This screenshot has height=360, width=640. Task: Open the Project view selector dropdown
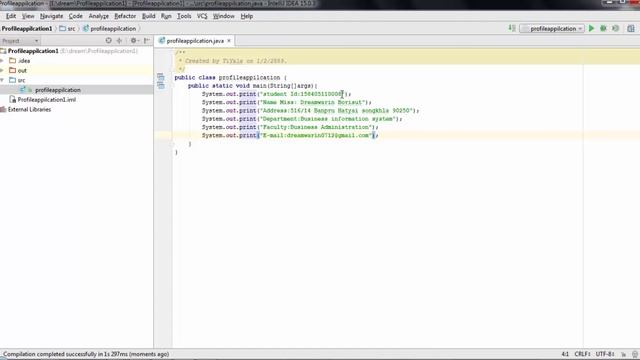pyautogui.click(x=20, y=41)
